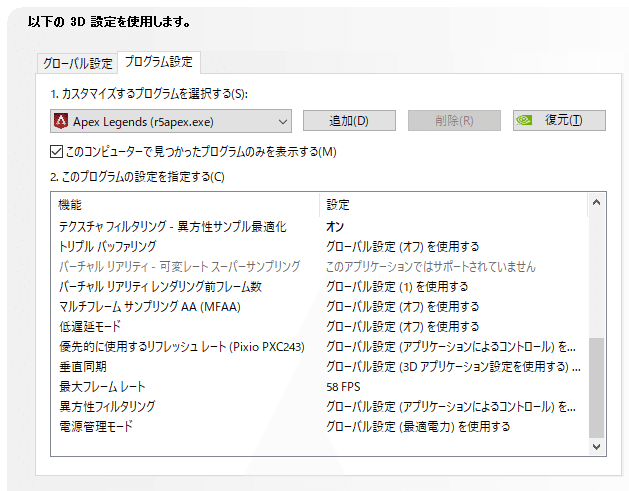
Task: Open the Apex Legends (r5apex.exe) program dropdown
Action: click(x=171, y=121)
